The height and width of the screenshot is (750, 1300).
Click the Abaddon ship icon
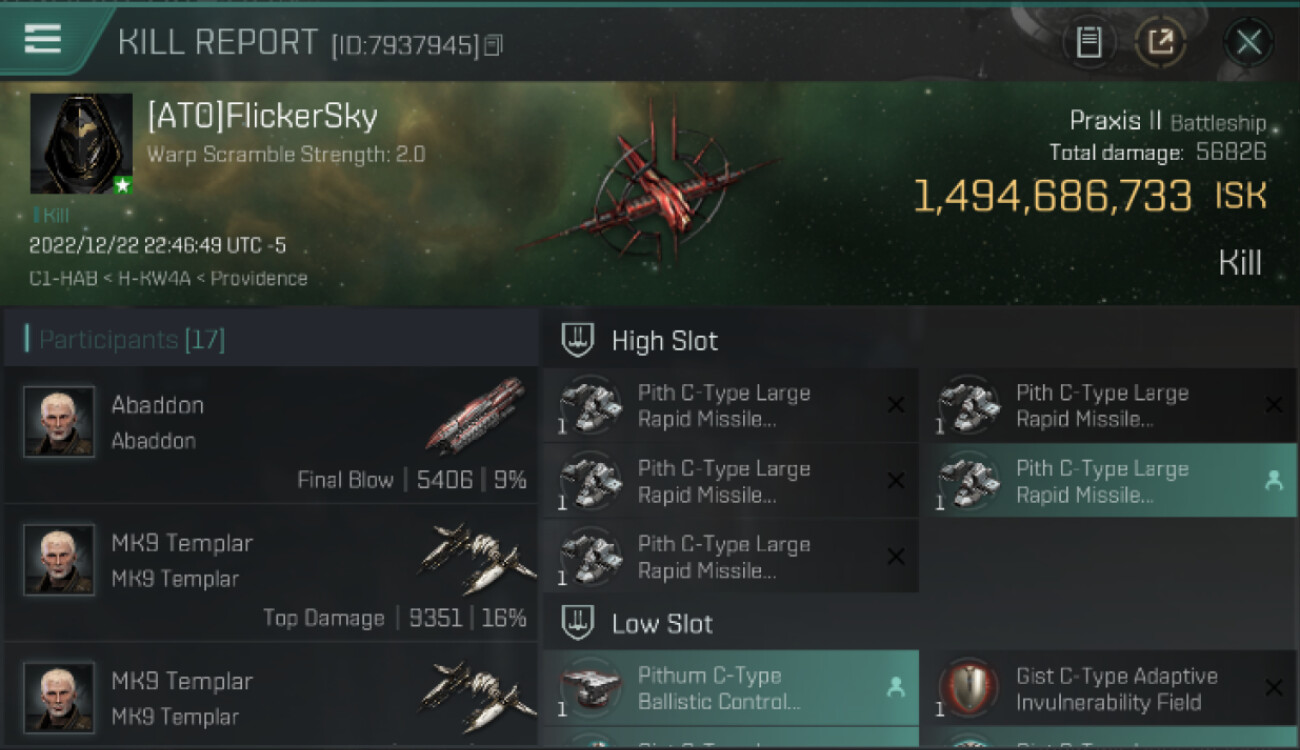pos(476,415)
